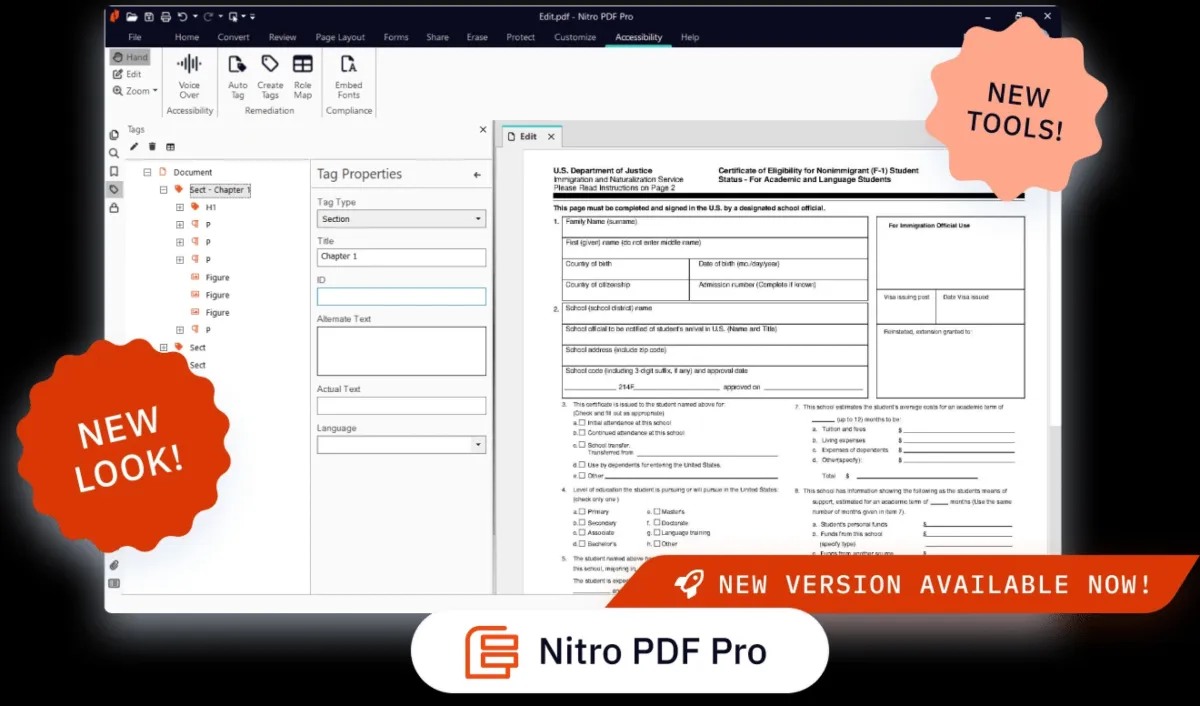Collapse the Sect - Chapter 1 tree node
This screenshot has width=1200, height=706.
pyautogui.click(x=163, y=189)
